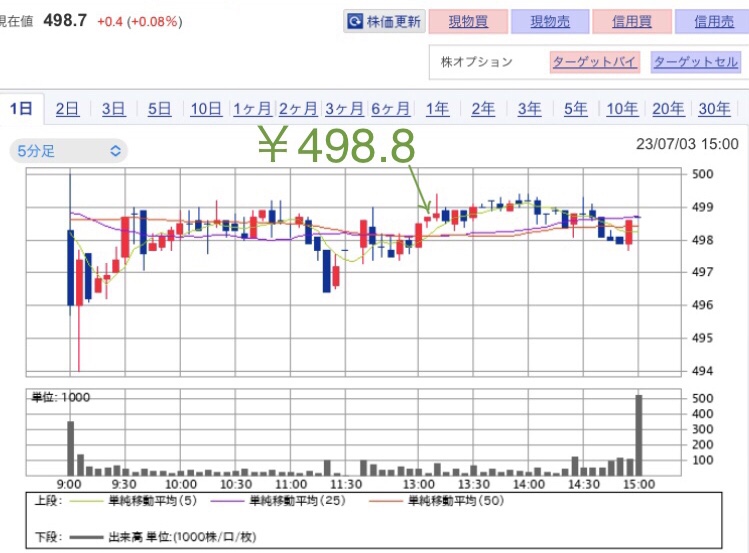The height and width of the screenshot is (553, 749).
Task: Click the refresh icon in 株価更新
Action: click(355, 21)
